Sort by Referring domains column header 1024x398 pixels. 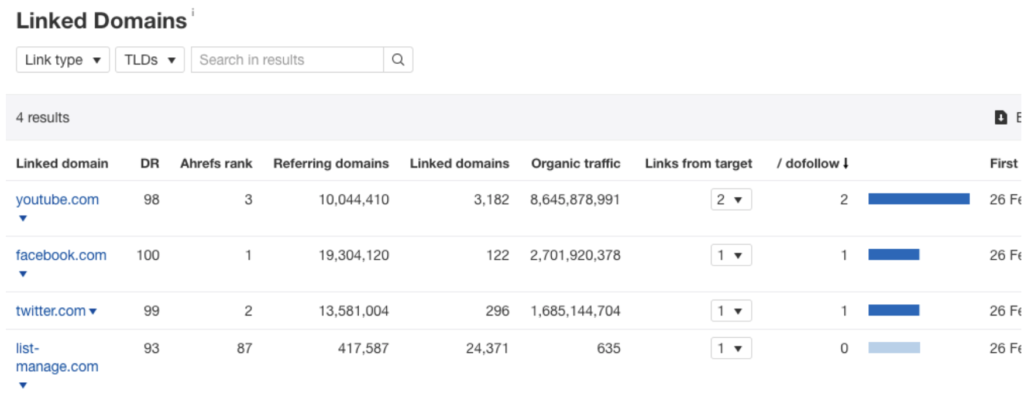(331, 163)
